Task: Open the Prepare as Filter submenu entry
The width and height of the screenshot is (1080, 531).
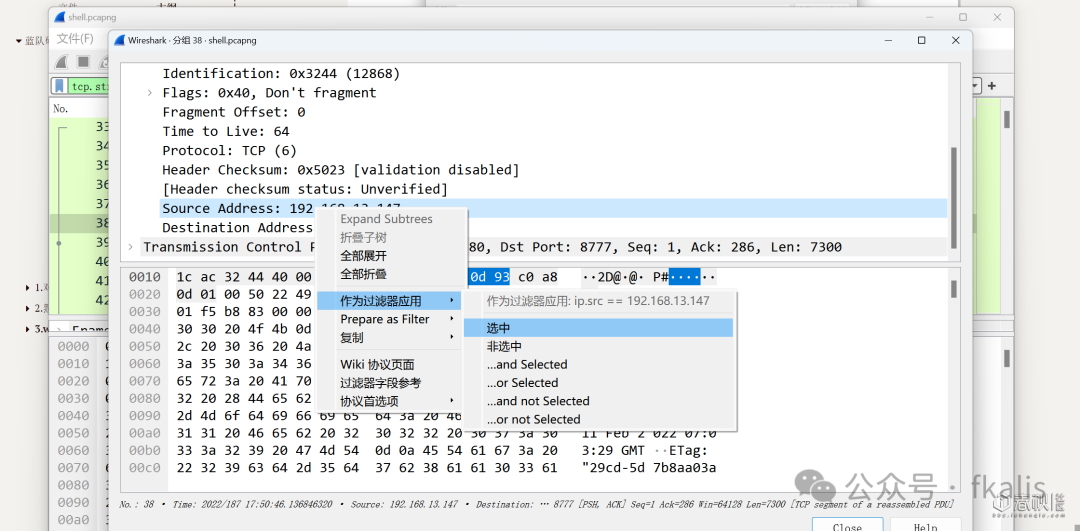Action: (x=390, y=320)
